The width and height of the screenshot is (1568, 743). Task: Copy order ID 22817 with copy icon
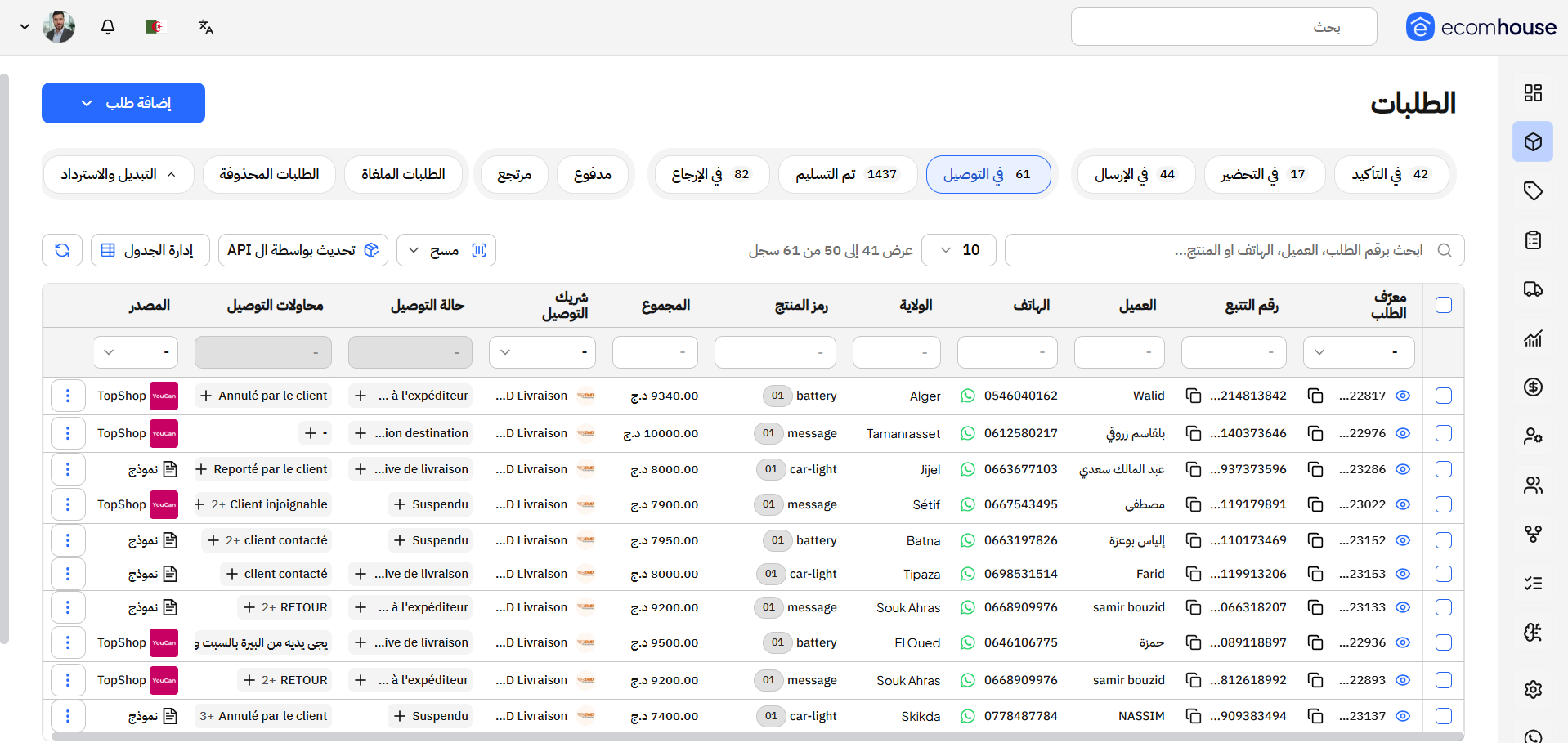coord(1315,396)
